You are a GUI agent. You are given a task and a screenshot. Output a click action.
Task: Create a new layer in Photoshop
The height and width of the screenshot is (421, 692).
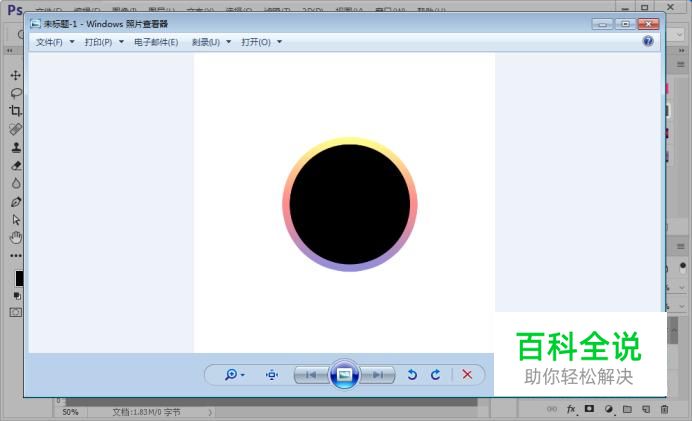(646, 409)
